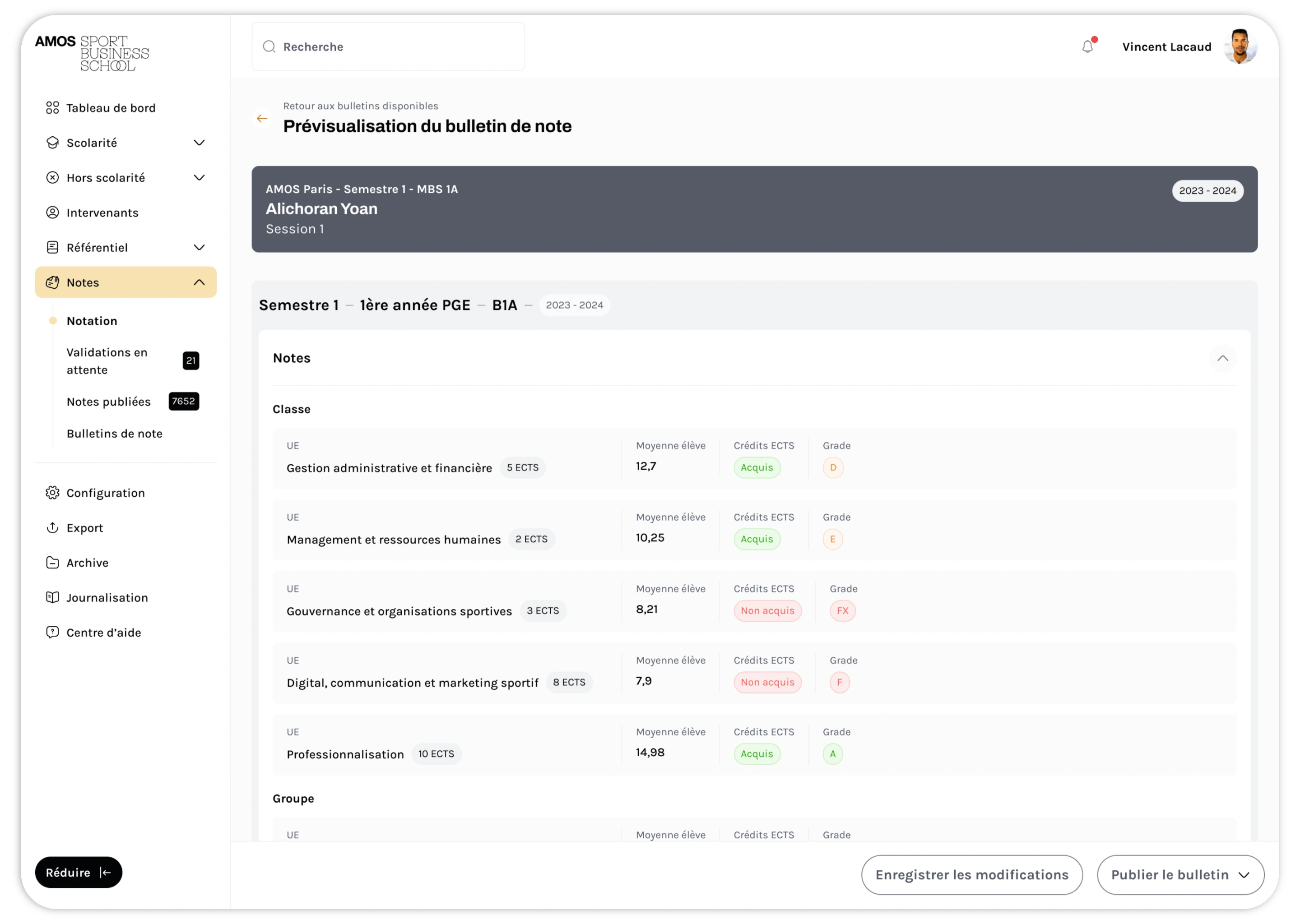Click the Centre d'aide help icon

(x=52, y=632)
